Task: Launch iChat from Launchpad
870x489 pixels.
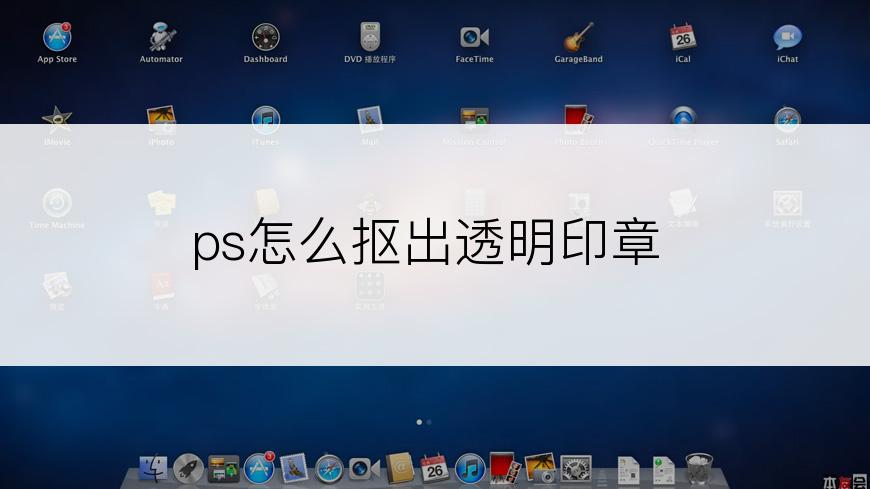Action: coord(787,37)
